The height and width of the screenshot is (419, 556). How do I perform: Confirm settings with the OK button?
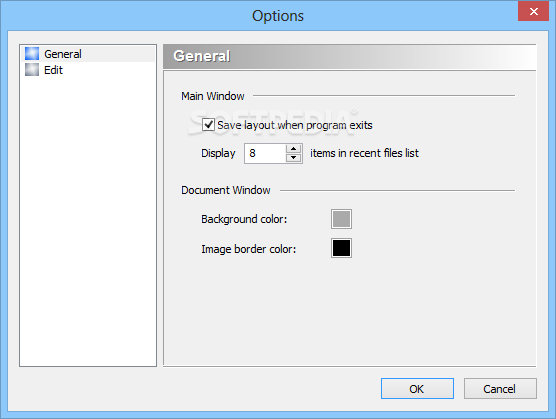(417, 389)
